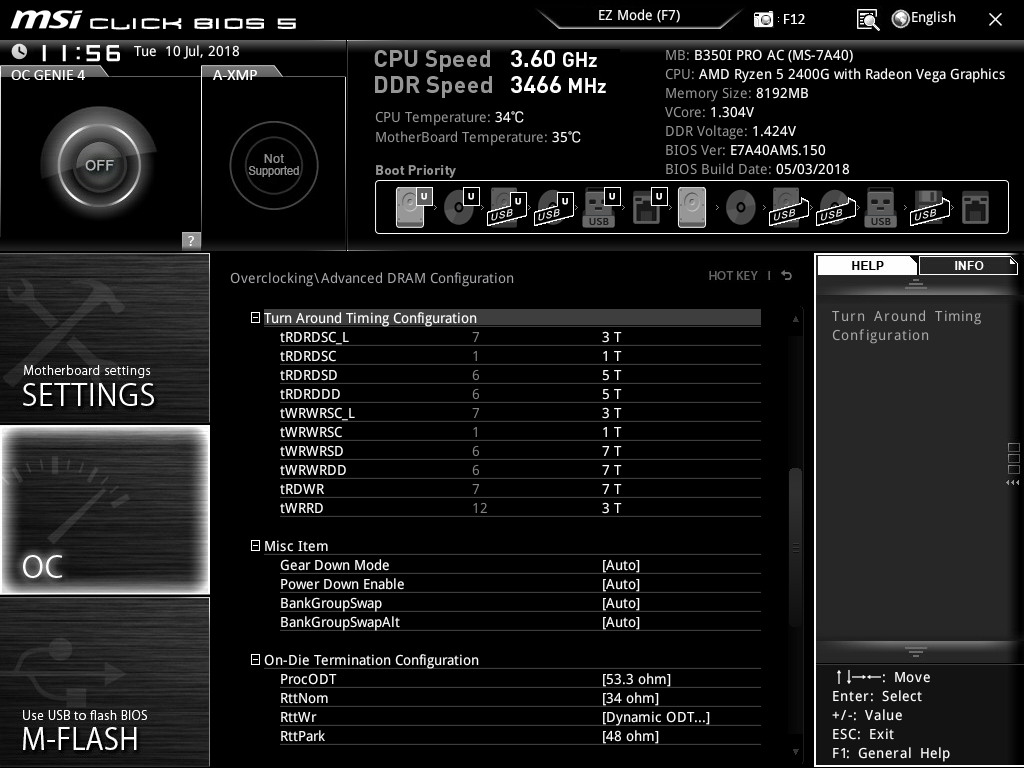Collapse the Misc Item section
The image size is (1024, 768).
(x=255, y=545)
